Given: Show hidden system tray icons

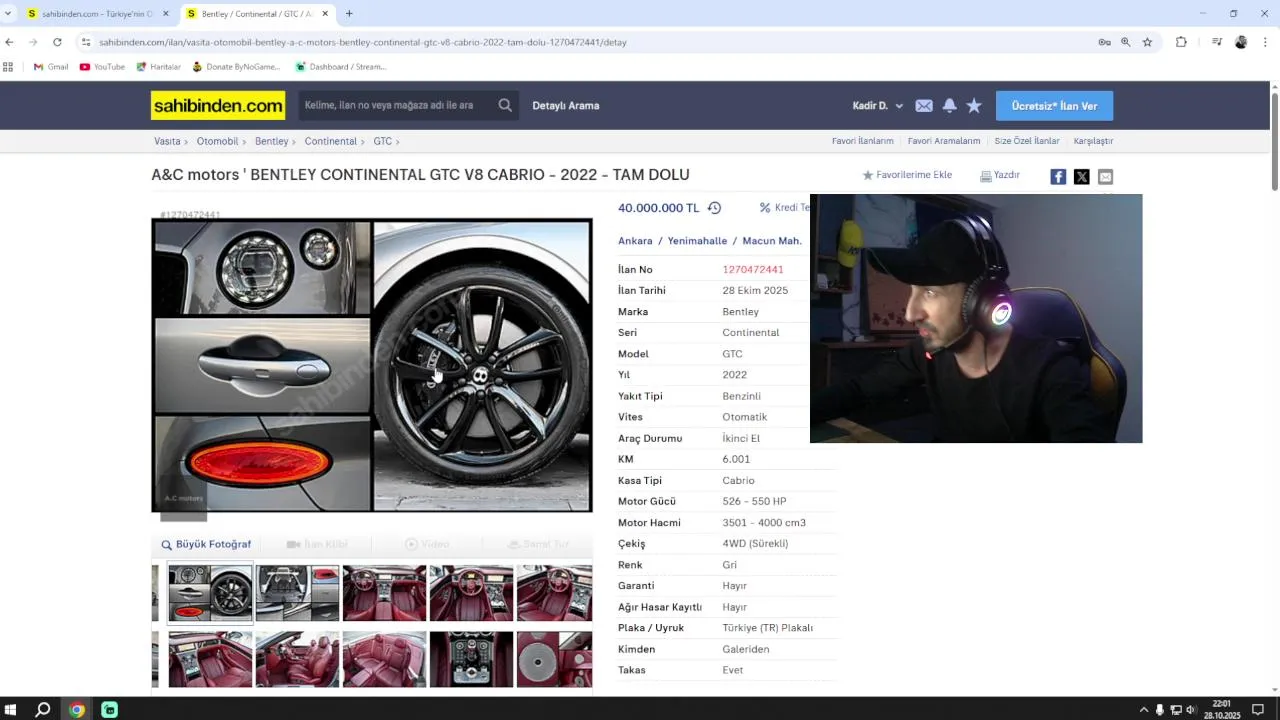Looking at the screenshot, I should [x=1144, y=710].
